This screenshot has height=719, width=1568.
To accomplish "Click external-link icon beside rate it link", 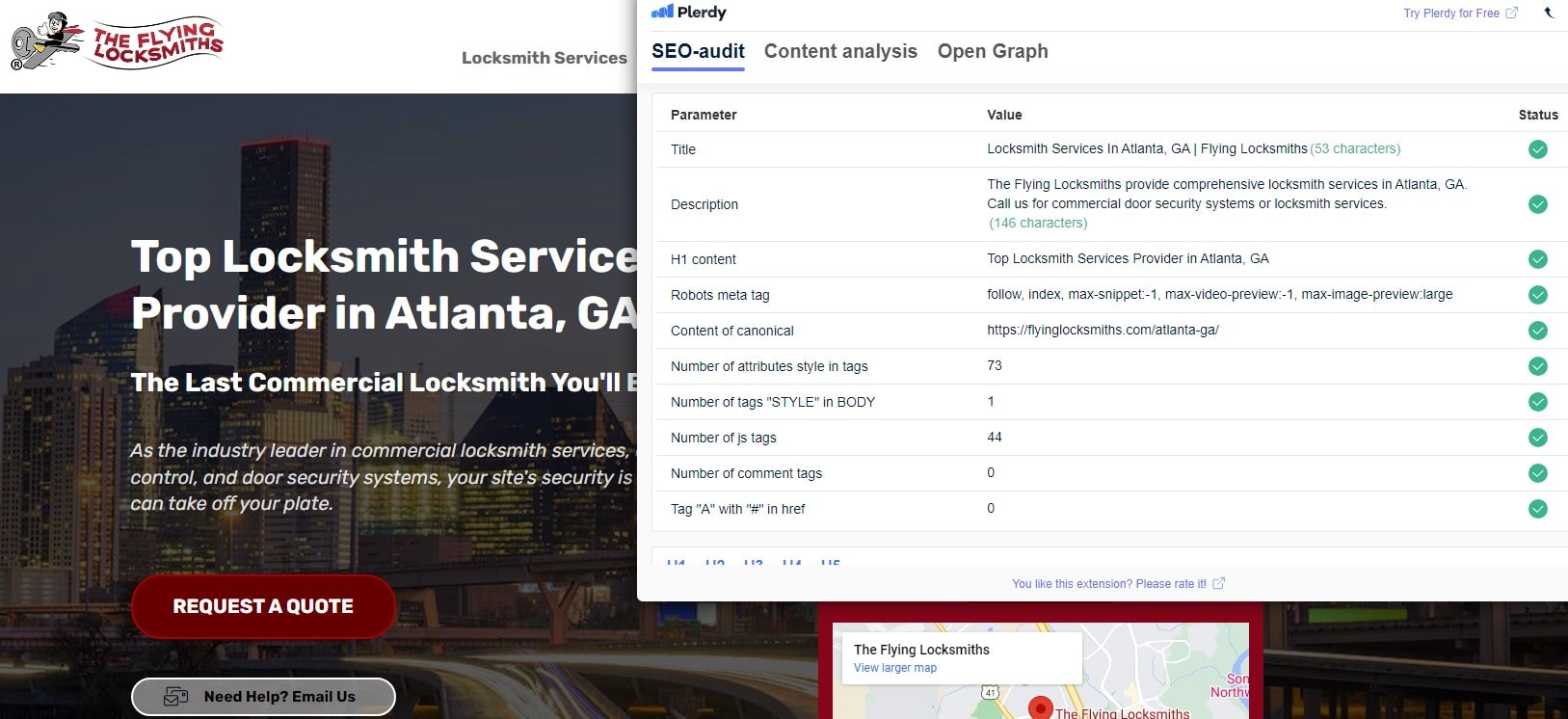I will [x=1218, y=583].
